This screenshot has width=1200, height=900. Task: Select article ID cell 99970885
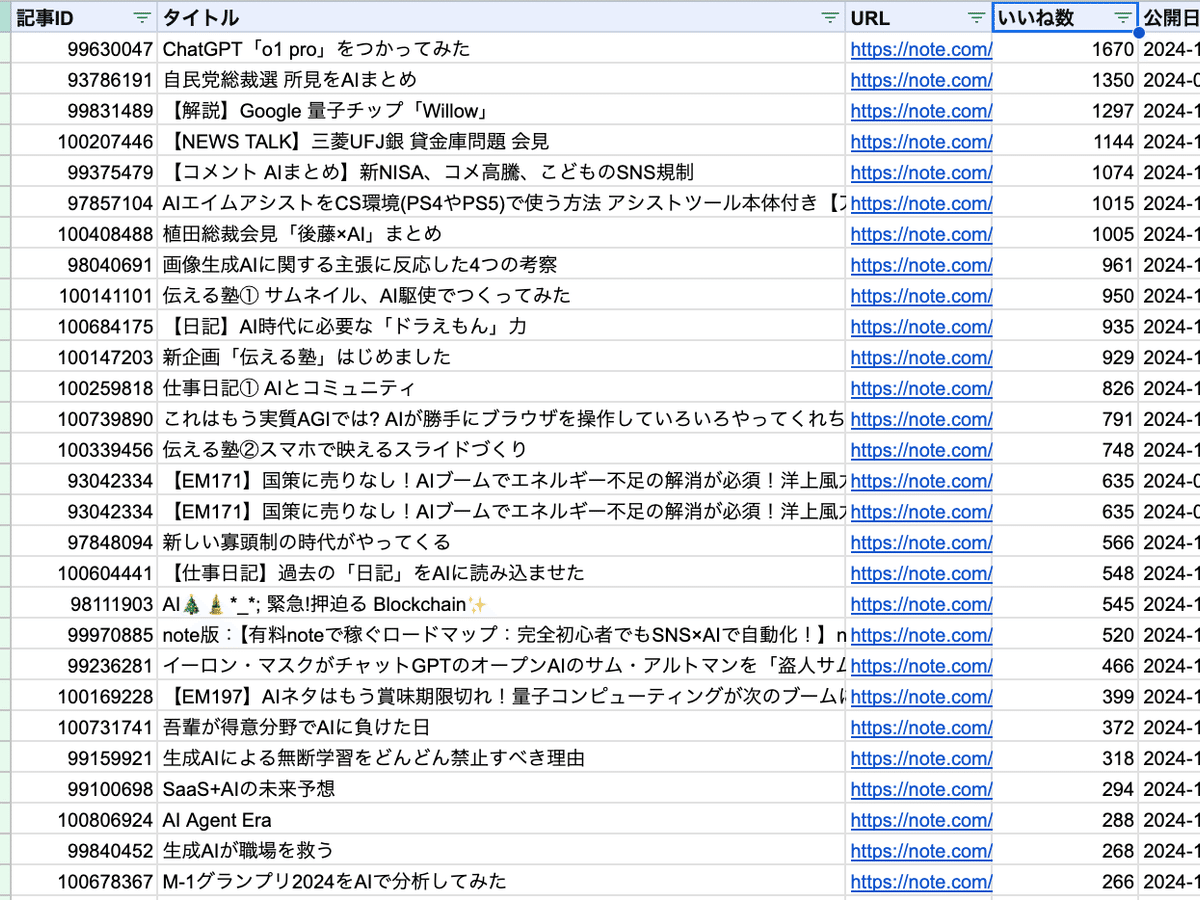click(x=84, y=635)
